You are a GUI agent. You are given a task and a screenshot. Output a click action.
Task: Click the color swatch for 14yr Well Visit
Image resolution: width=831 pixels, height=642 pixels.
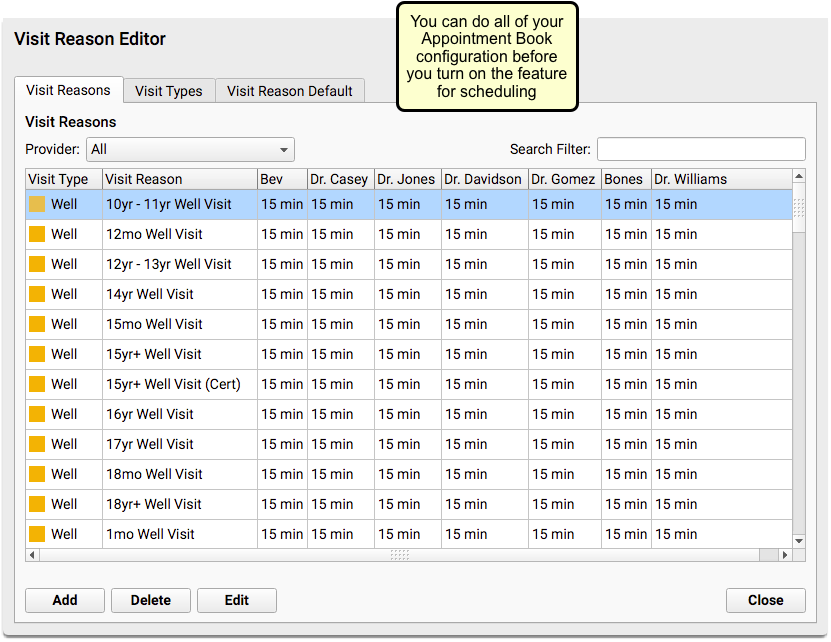pos(37,294)
